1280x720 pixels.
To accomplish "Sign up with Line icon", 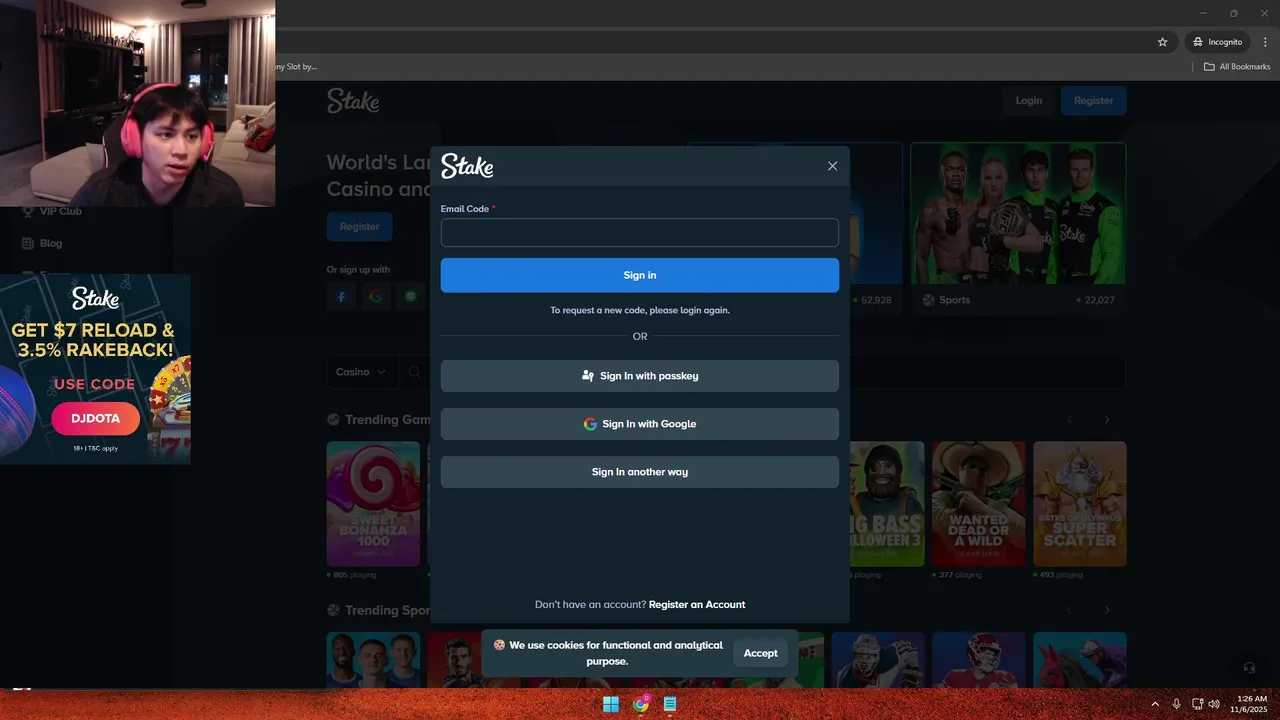I will click(x=410, y=297).
